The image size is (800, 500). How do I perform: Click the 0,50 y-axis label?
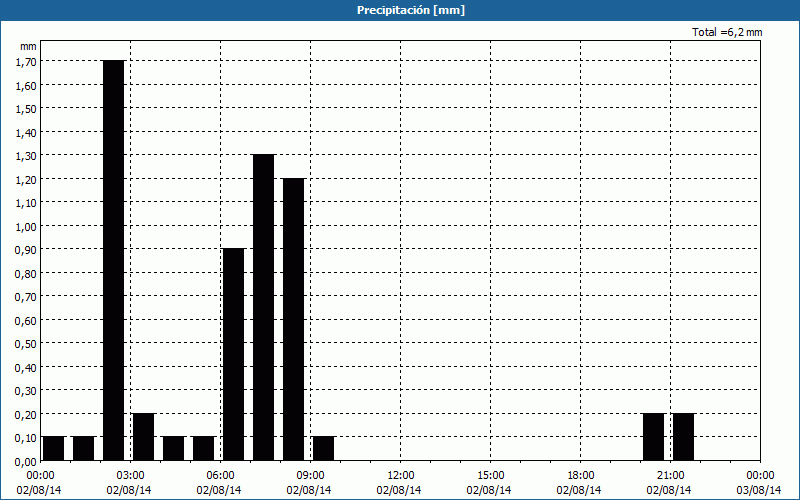point(26,344)
